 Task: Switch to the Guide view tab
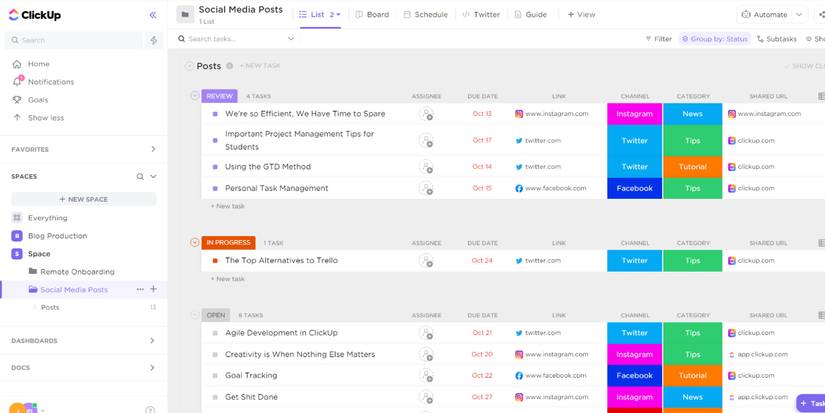(x=531, y=15)
